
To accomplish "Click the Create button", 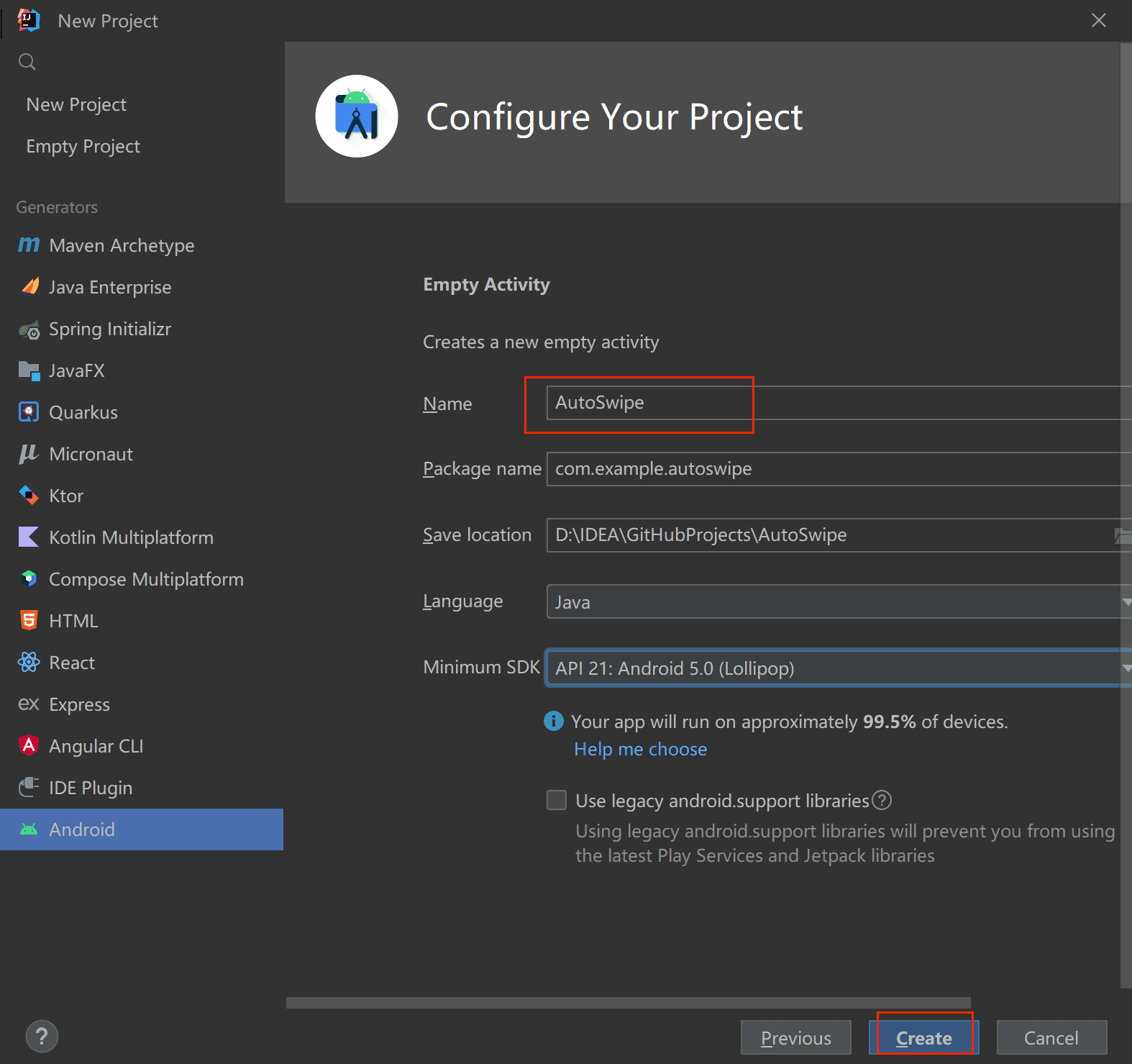I will pyautogui.click(x=923, y=1037).
